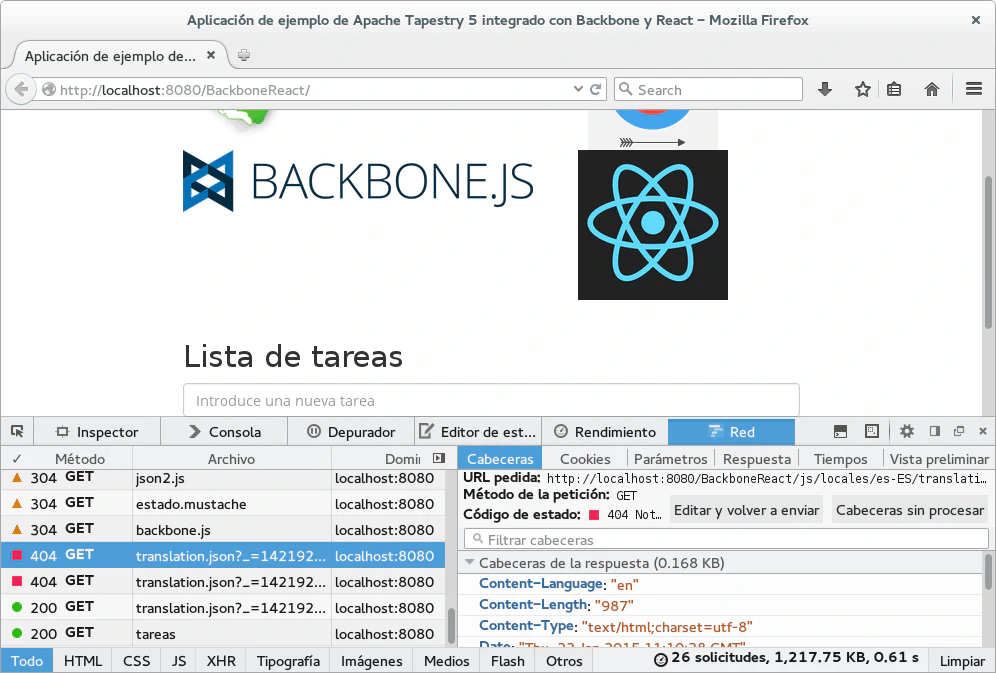996x673 pixels.
Task: Click the element picker icon in devtools
Action: click(17, 432)
